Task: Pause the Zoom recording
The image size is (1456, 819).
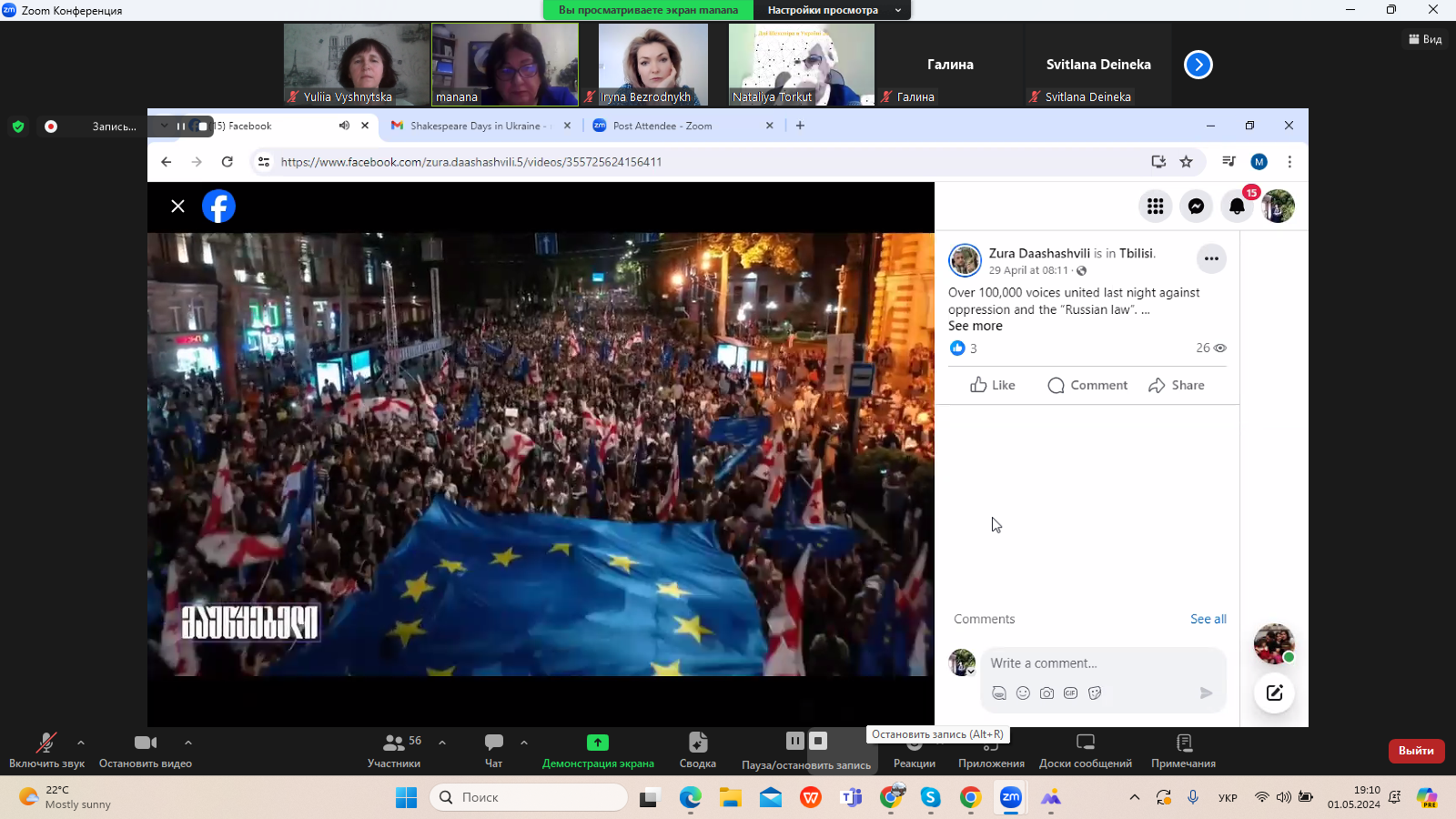Action: coord(794,741)
